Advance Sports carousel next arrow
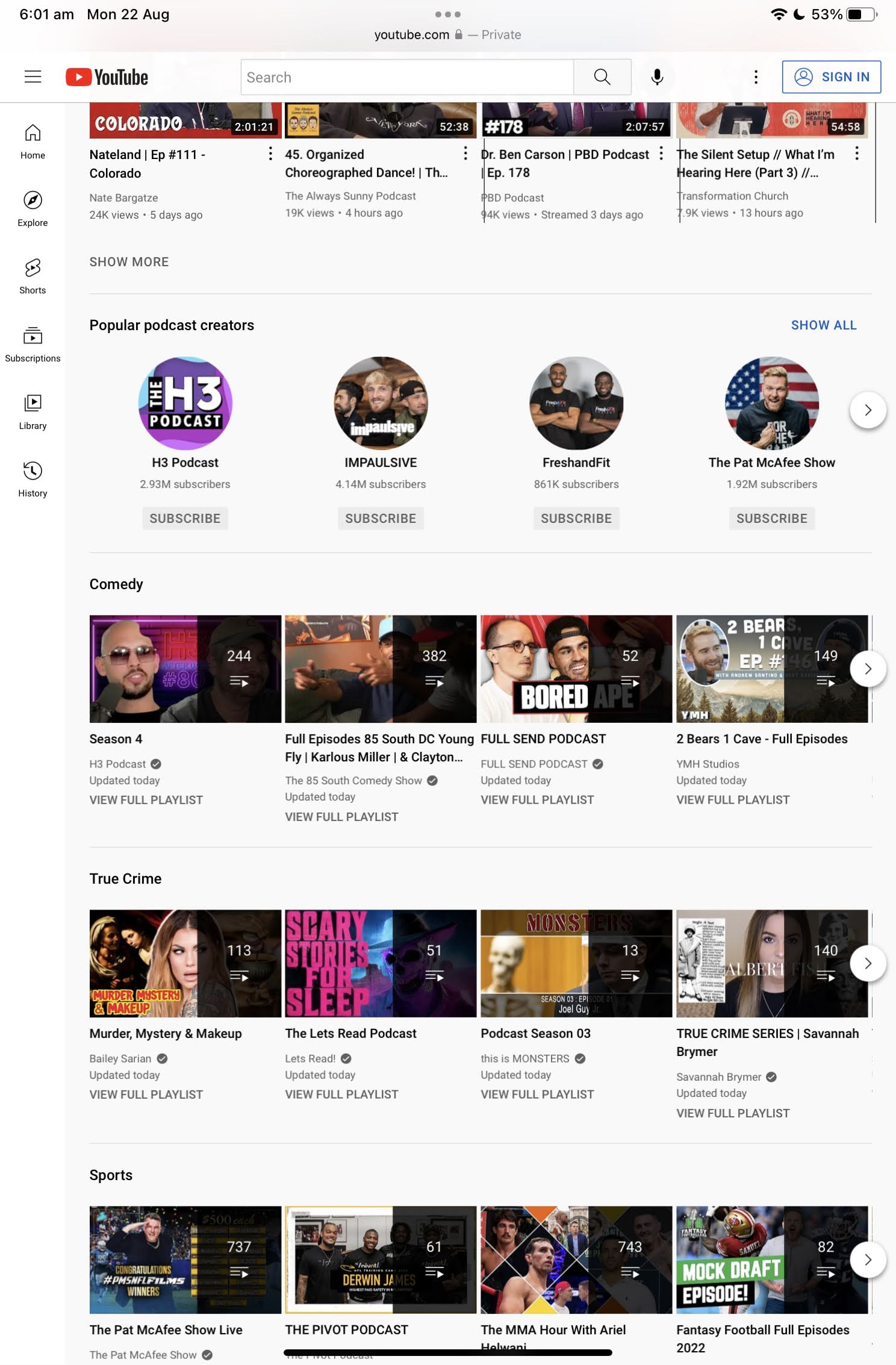Viewport: 896px width, 1365px height. pos(868,1260)
